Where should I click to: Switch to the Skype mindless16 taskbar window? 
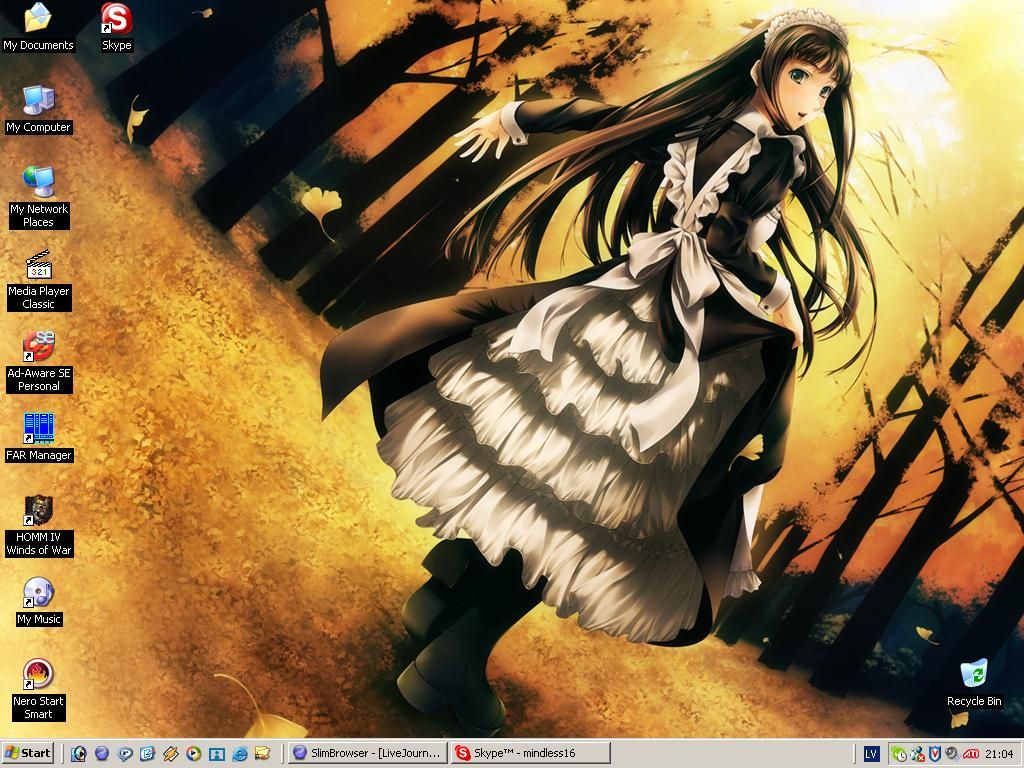click(x=530, y=753)
